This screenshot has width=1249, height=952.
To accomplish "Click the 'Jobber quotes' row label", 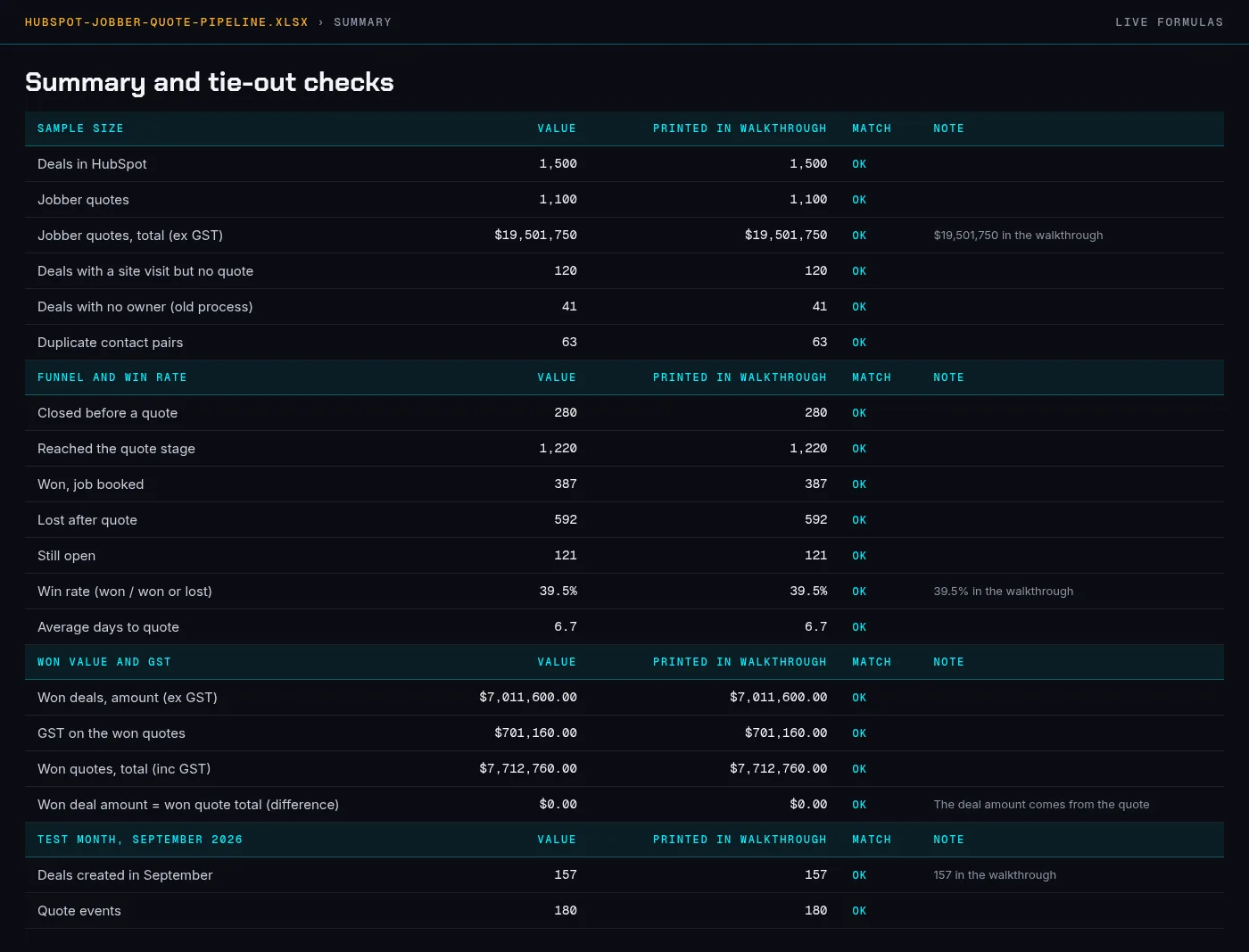I will pos(83,200).
